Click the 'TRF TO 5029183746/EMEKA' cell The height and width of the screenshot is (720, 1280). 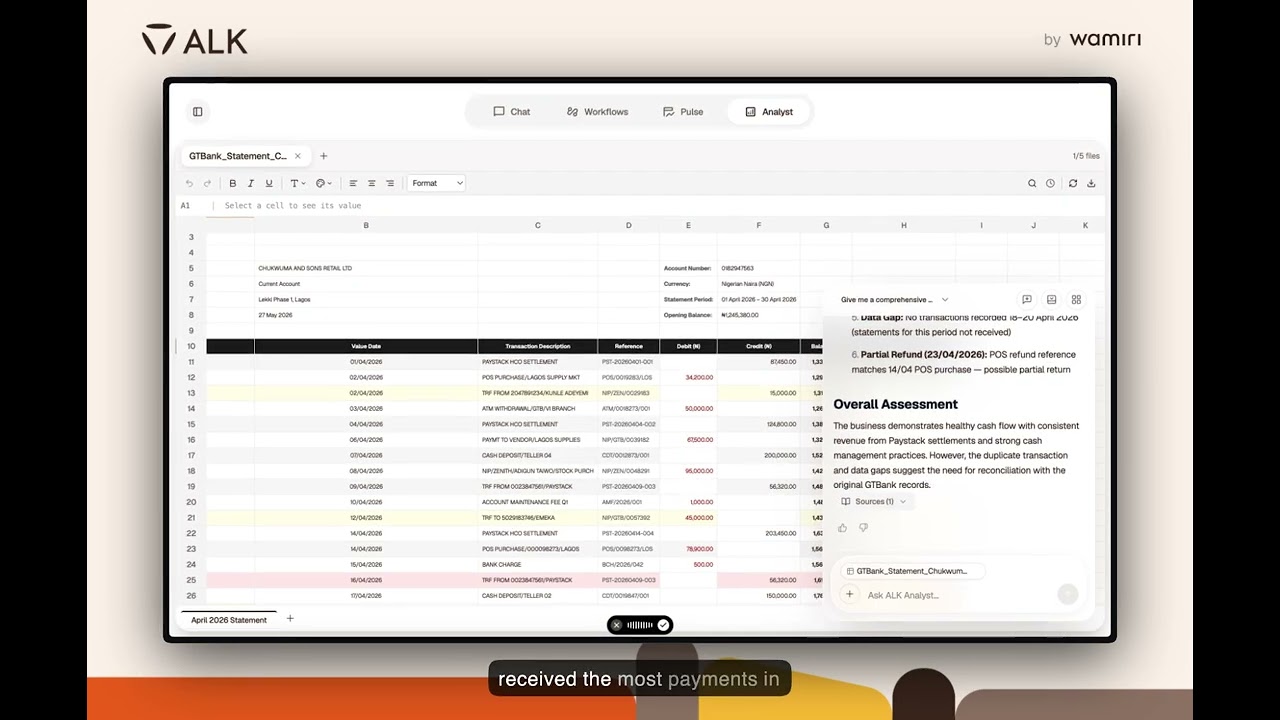(x=538, y=518)
